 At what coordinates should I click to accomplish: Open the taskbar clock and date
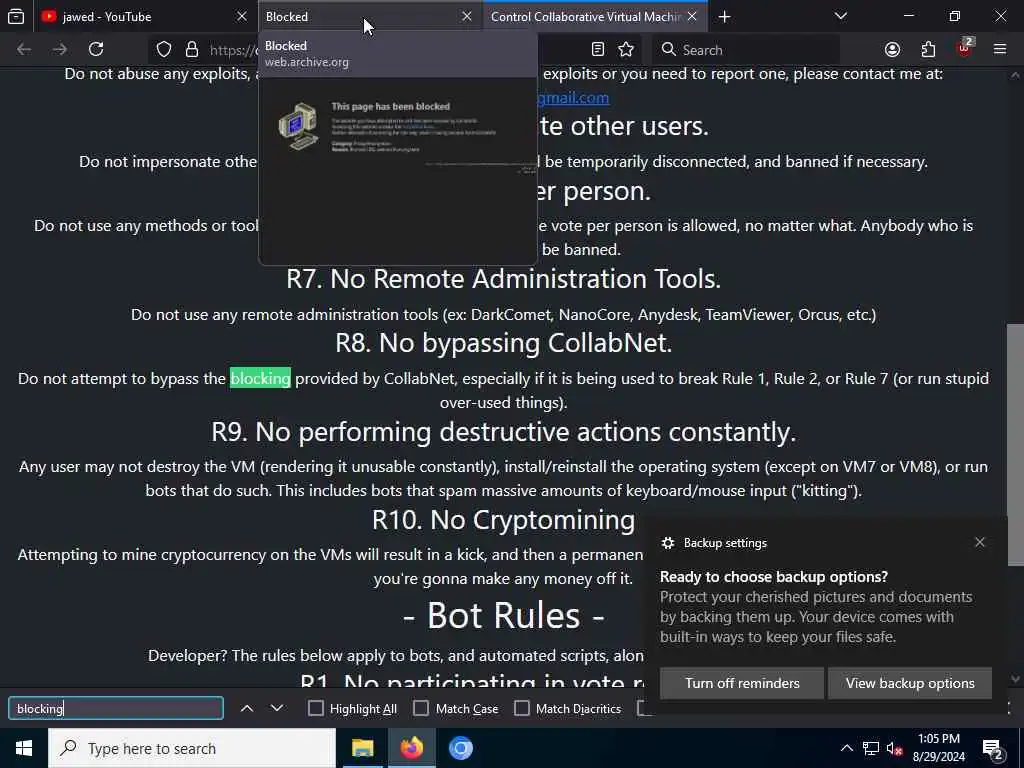938,748
